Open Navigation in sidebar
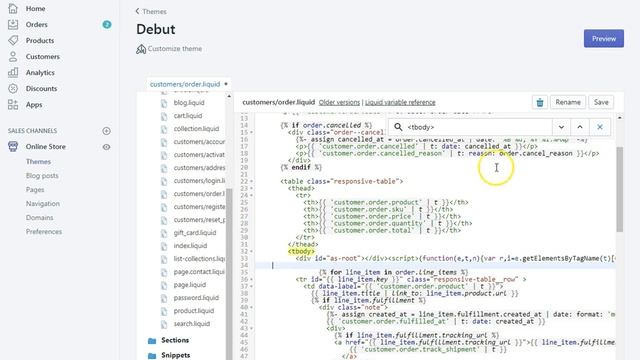 (x=42, y=203)
